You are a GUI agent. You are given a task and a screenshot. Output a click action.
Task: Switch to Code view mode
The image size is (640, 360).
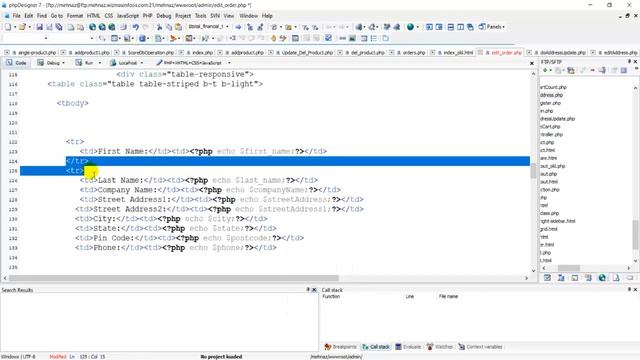point(16,63)
